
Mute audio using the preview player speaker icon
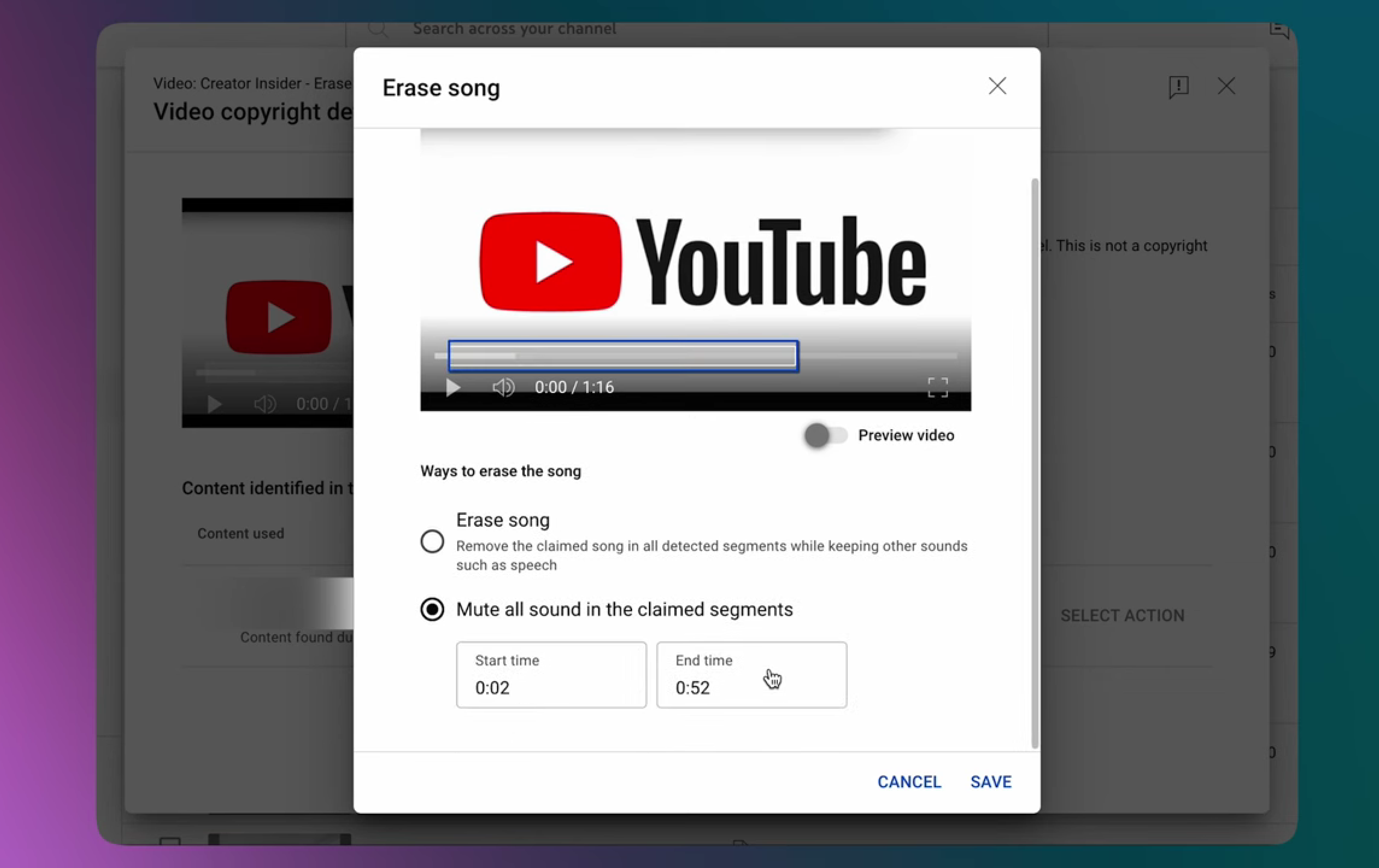(x=503, y=387)
